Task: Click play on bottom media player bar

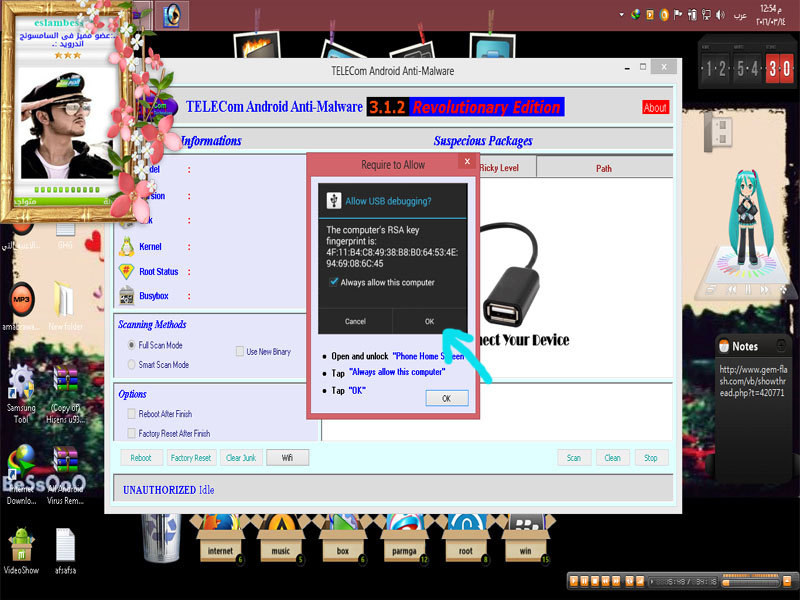Action: [573, 581]
